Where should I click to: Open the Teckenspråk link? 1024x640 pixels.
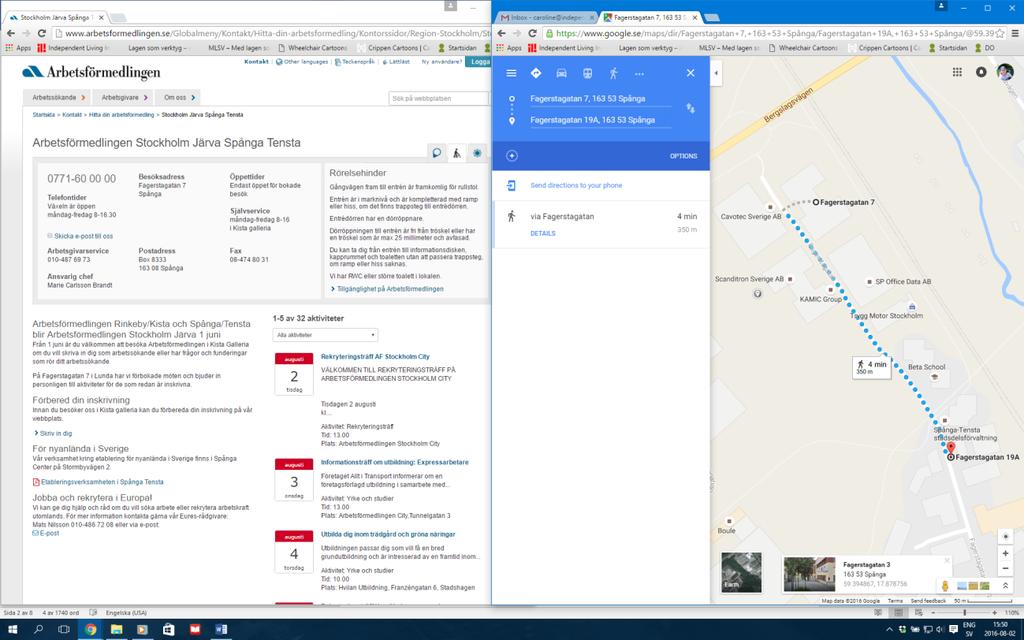point(355,61)
